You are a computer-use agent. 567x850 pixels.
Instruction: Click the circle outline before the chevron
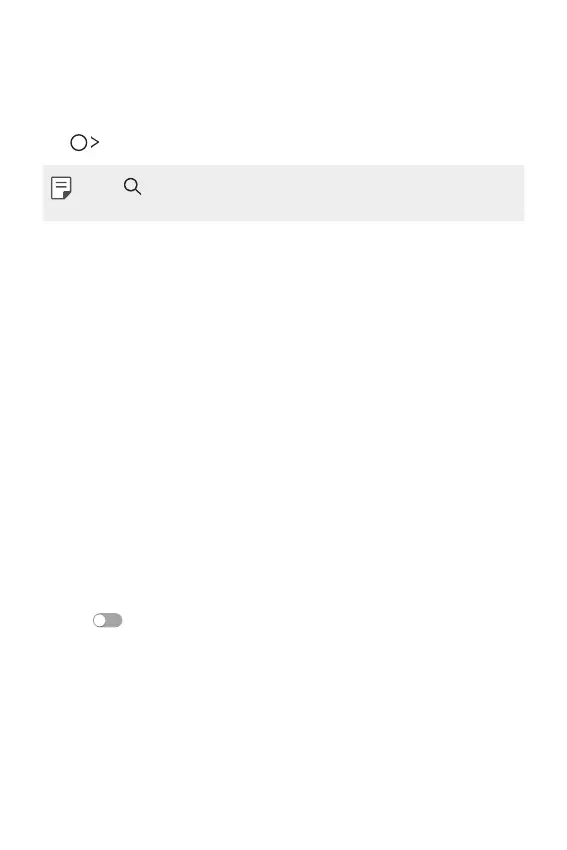pos(79,143)
